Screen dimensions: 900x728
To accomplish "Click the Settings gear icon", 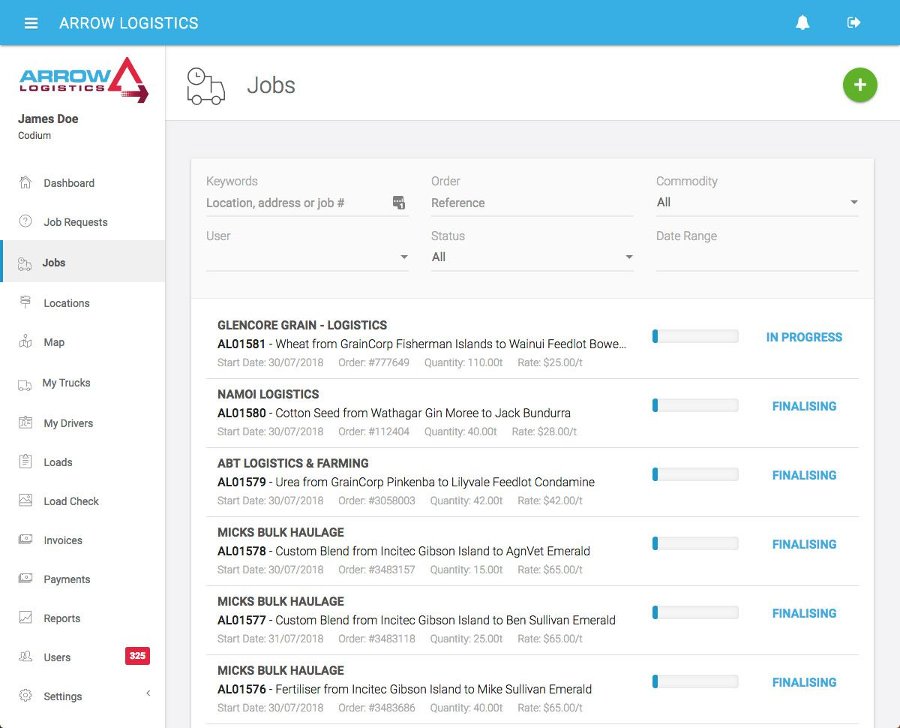I will point(25,695).
